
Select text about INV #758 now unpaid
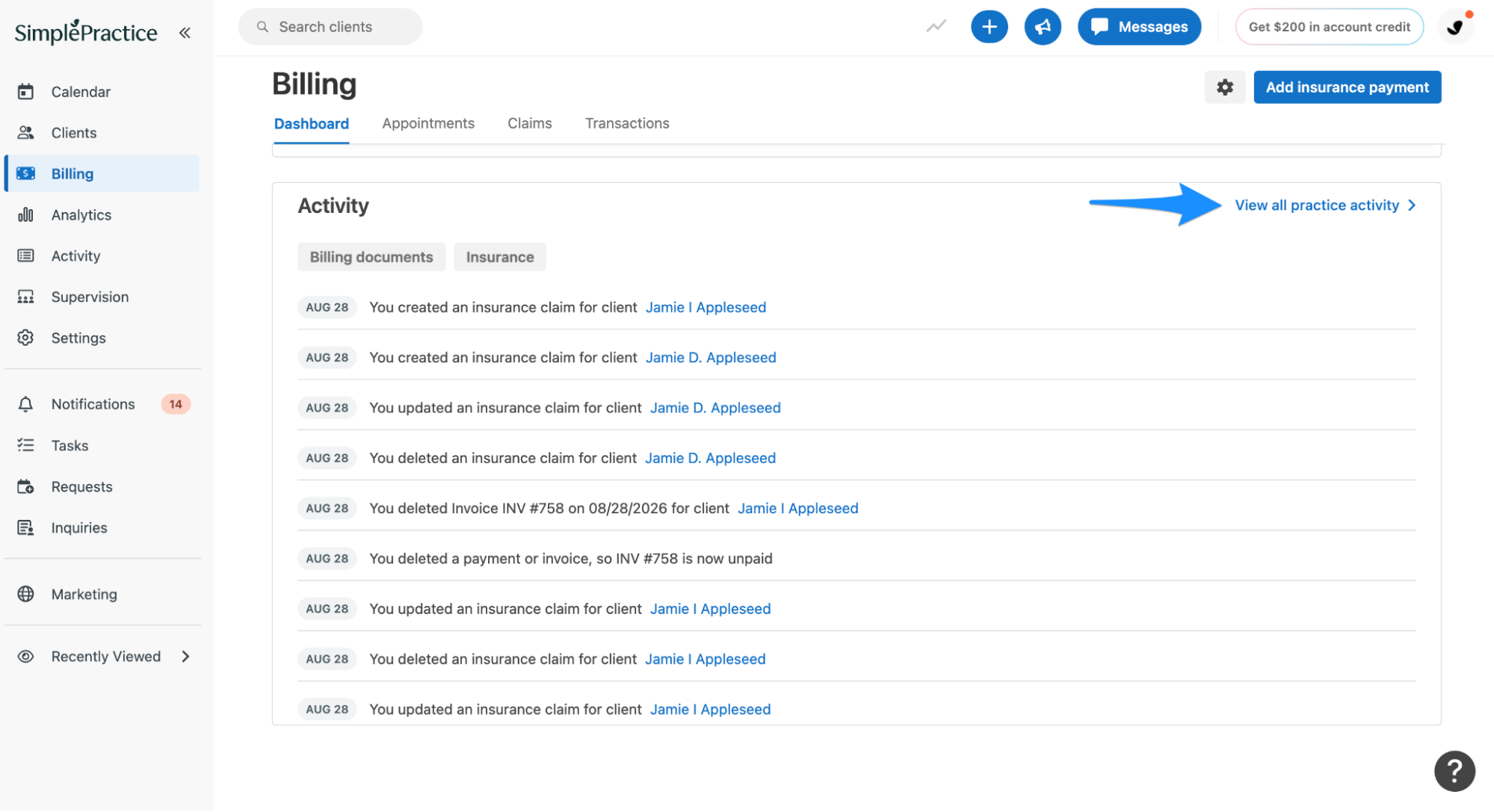click(571, 559)
